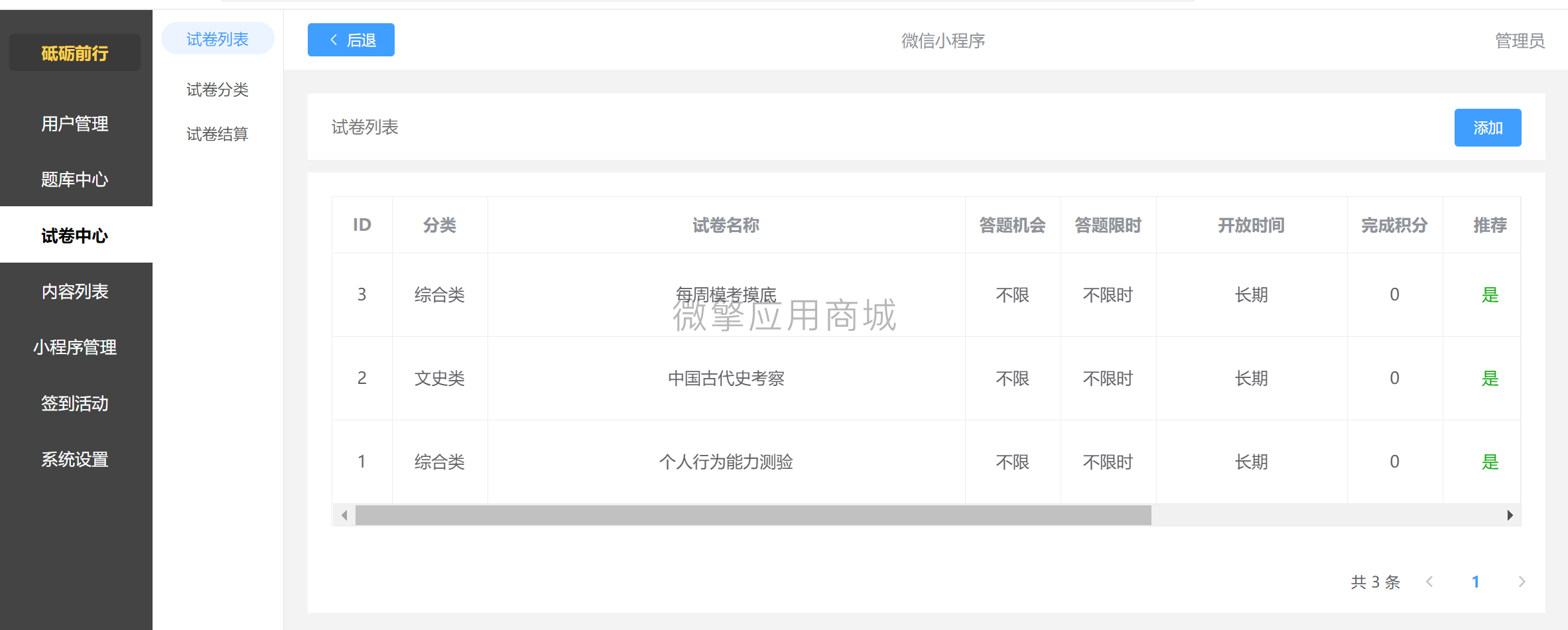1568x630 pixels.
Task: Click the table scrollbar right arrow
Action: click(x=1510, y=515)
